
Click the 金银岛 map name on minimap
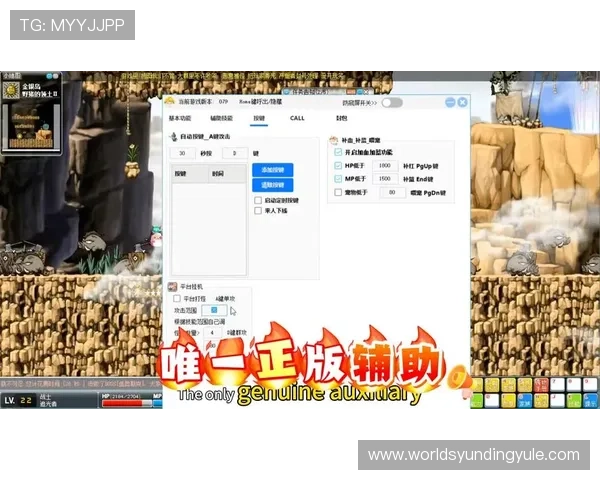click(31, 87)
